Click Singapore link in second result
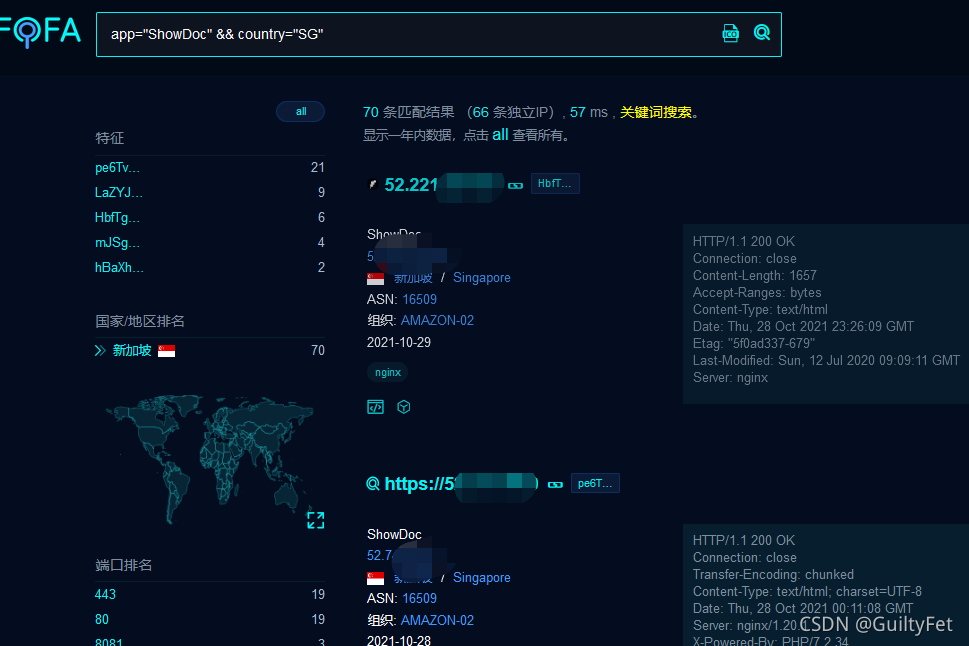The width and height of the screenshot is (969, 646). pyautogui.click(x=482, y=577)
